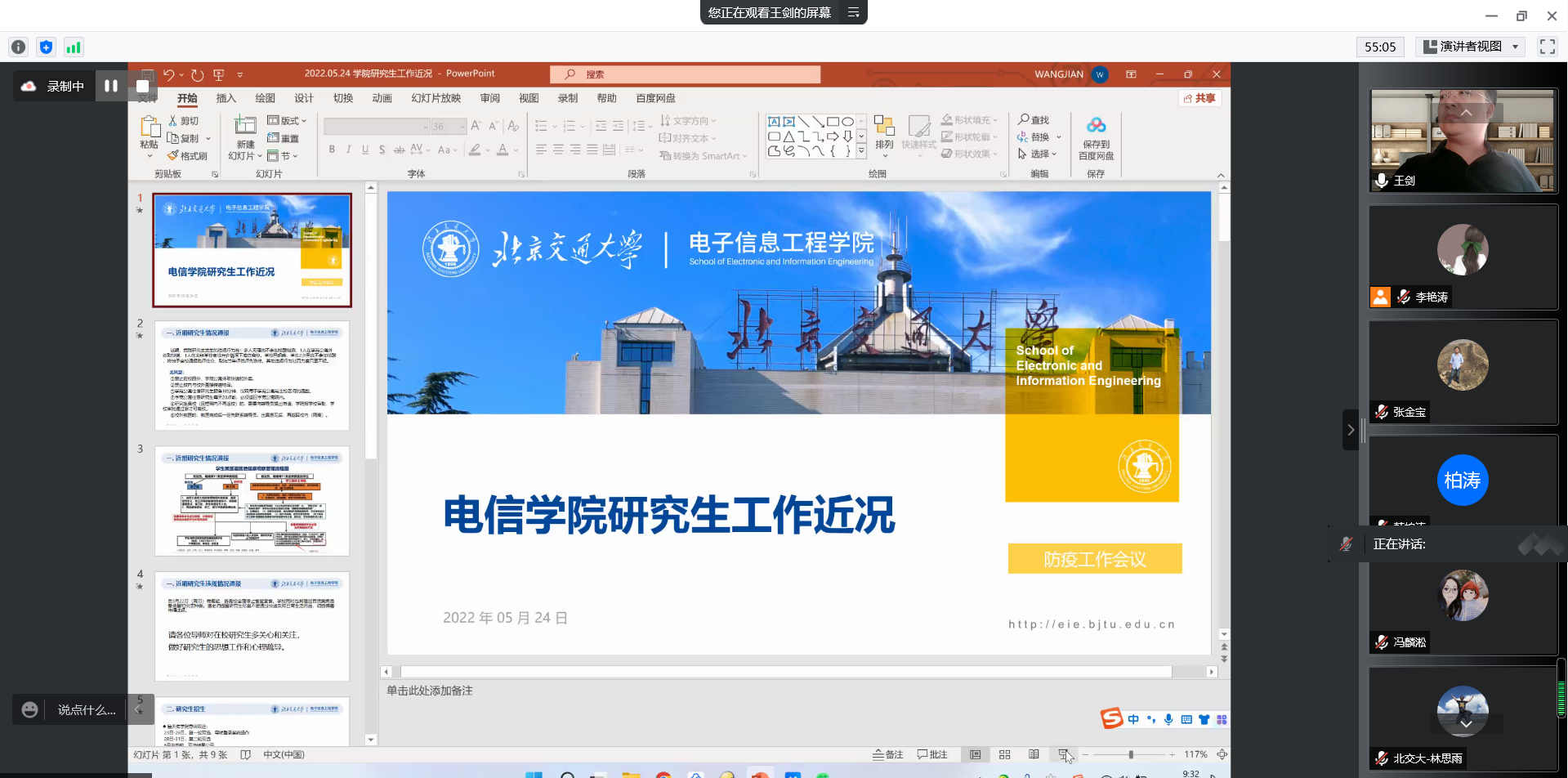
Task: Collapse the ribbon with the chevron
Action: point(1221,175)
